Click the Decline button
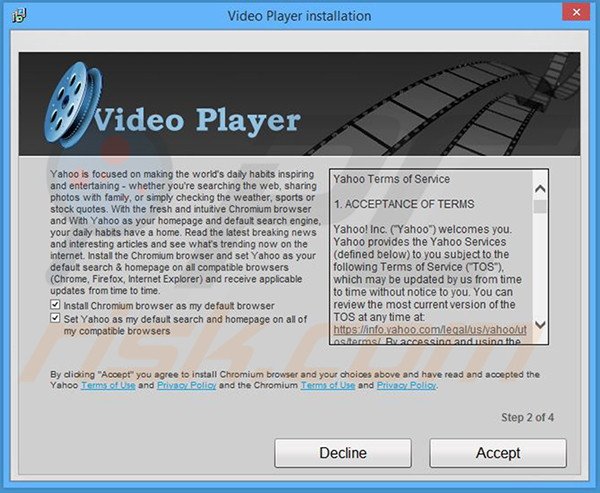The width and height of the screenshot is (600, 493). tap(343, 453)
